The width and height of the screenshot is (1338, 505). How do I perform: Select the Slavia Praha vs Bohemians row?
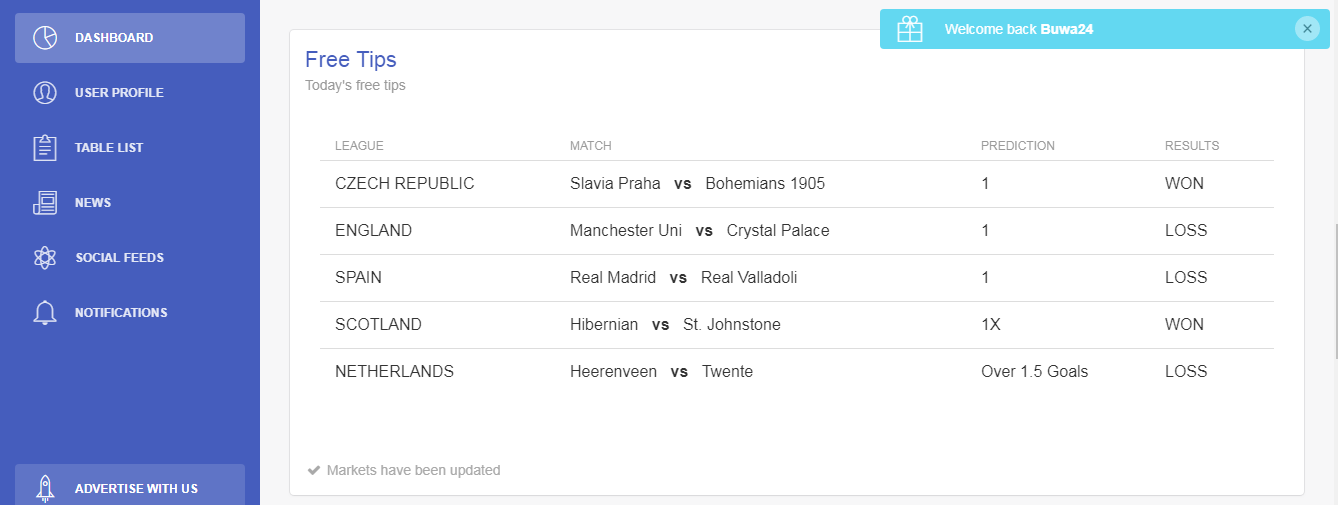click(x=797, y=184)
